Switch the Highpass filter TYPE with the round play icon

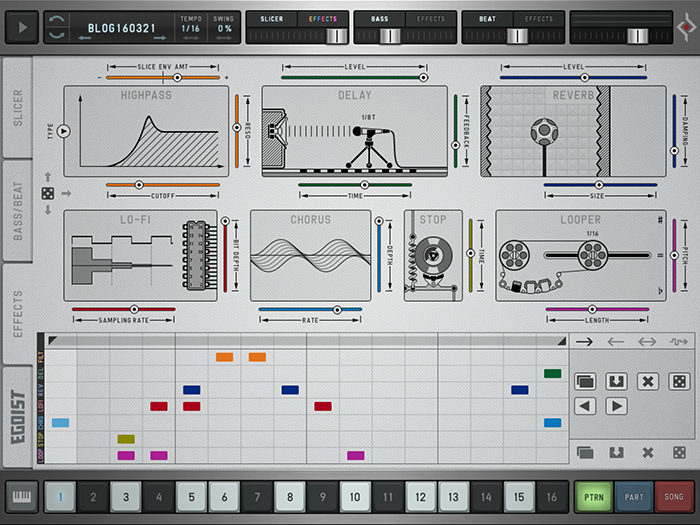[x=64, y=131]
